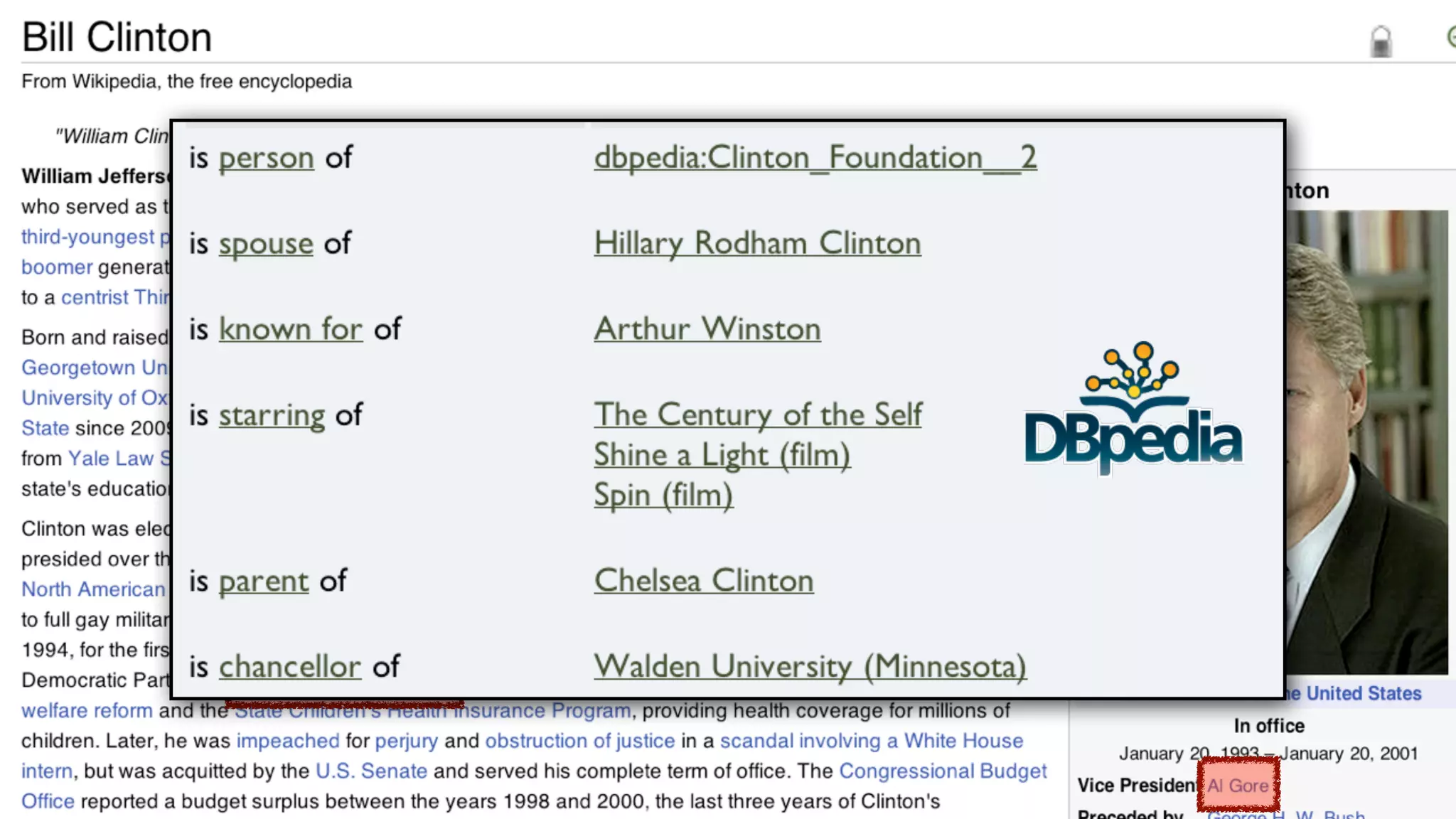
Task: Click Shine a Light (film) link
Action: pos(722,456)
